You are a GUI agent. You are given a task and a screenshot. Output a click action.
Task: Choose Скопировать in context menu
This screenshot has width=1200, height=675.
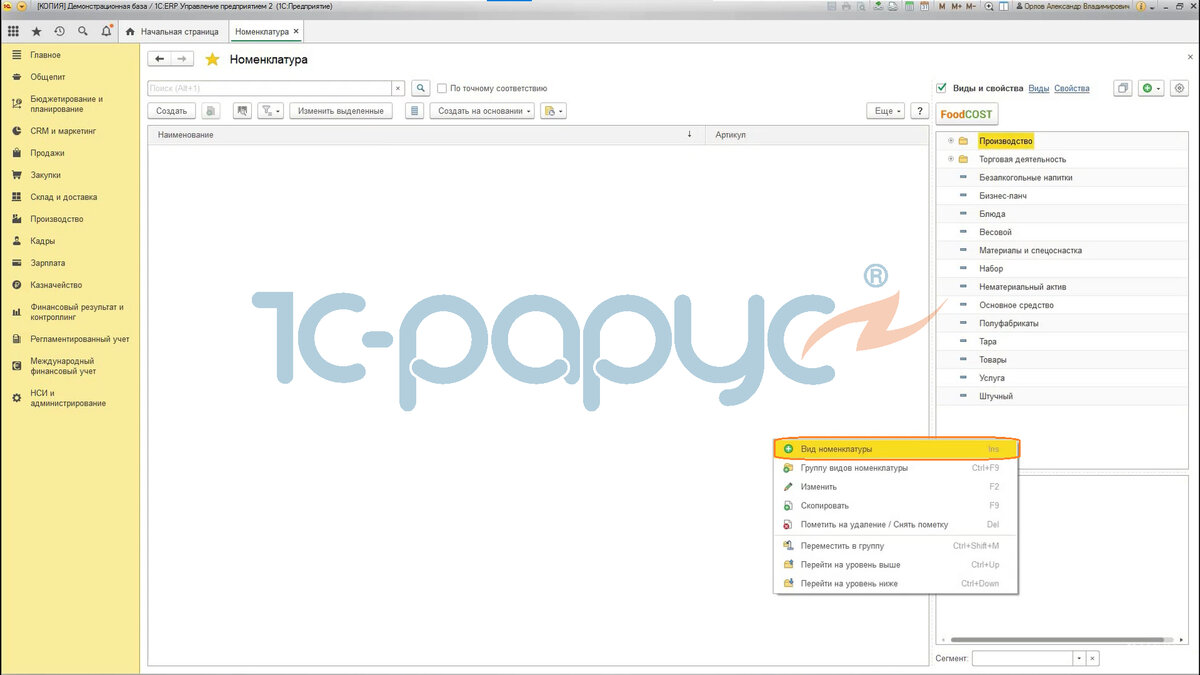896,506
